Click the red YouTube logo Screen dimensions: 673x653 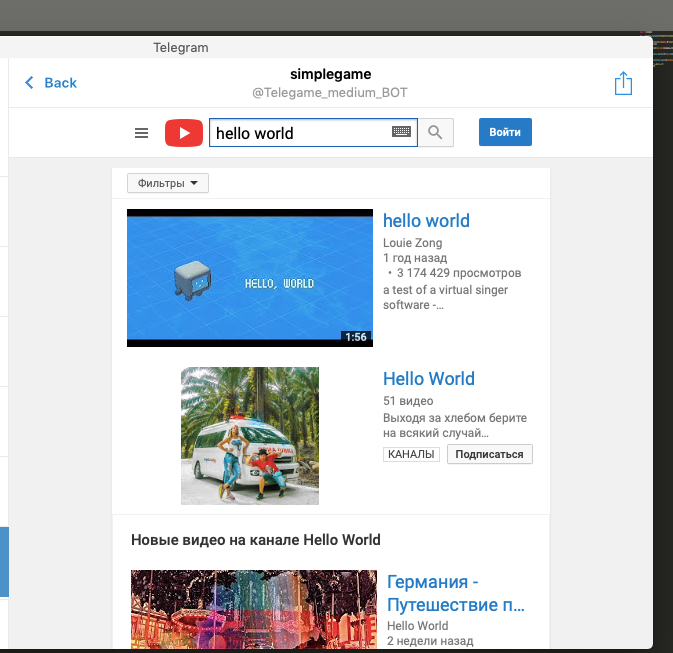point(184,133)
